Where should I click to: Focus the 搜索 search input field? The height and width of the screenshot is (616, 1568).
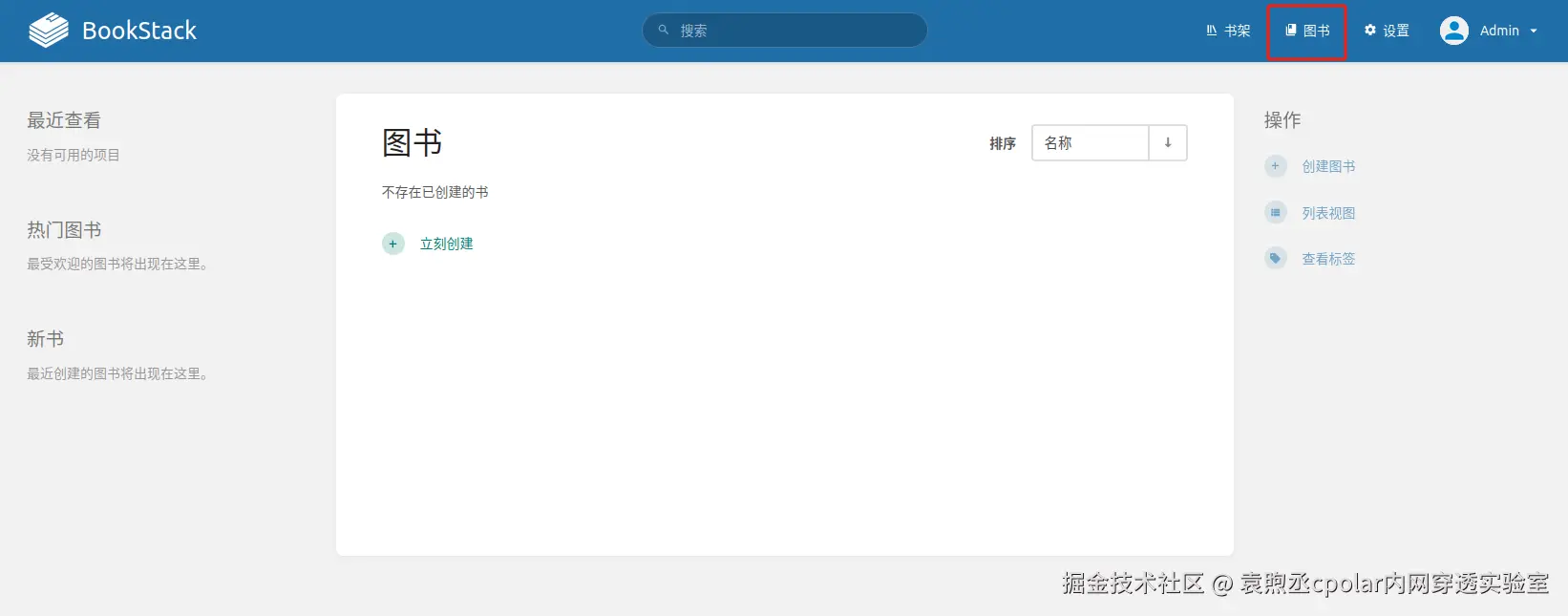point(785,31)
